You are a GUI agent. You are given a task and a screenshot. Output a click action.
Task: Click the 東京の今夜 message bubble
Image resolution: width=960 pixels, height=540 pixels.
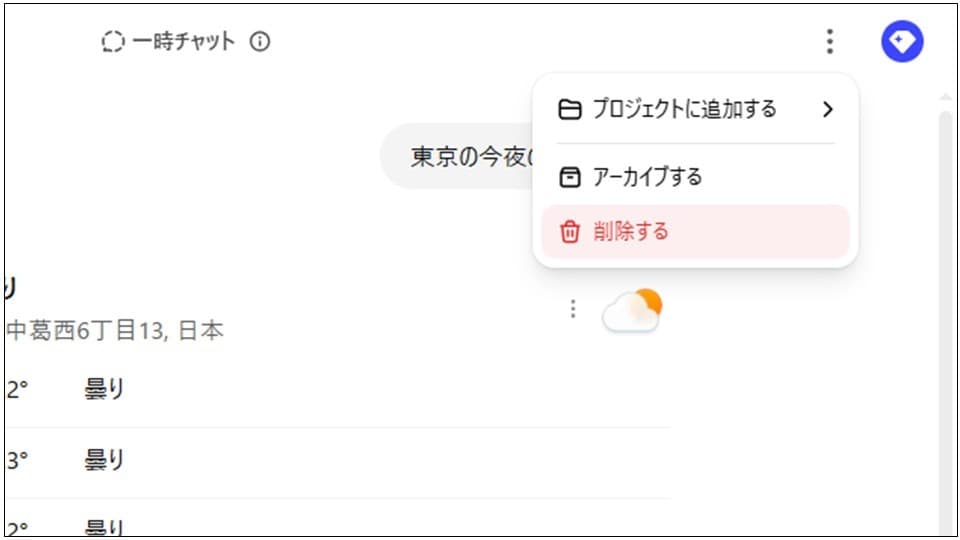(457, 157)
